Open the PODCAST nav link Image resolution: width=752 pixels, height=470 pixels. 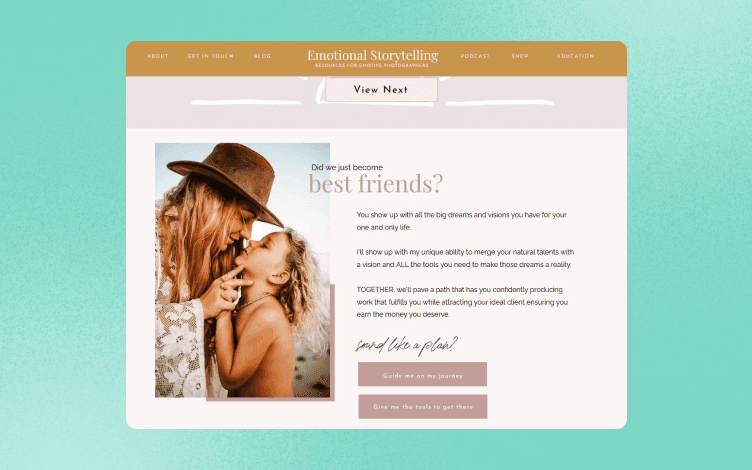(475, 56)
